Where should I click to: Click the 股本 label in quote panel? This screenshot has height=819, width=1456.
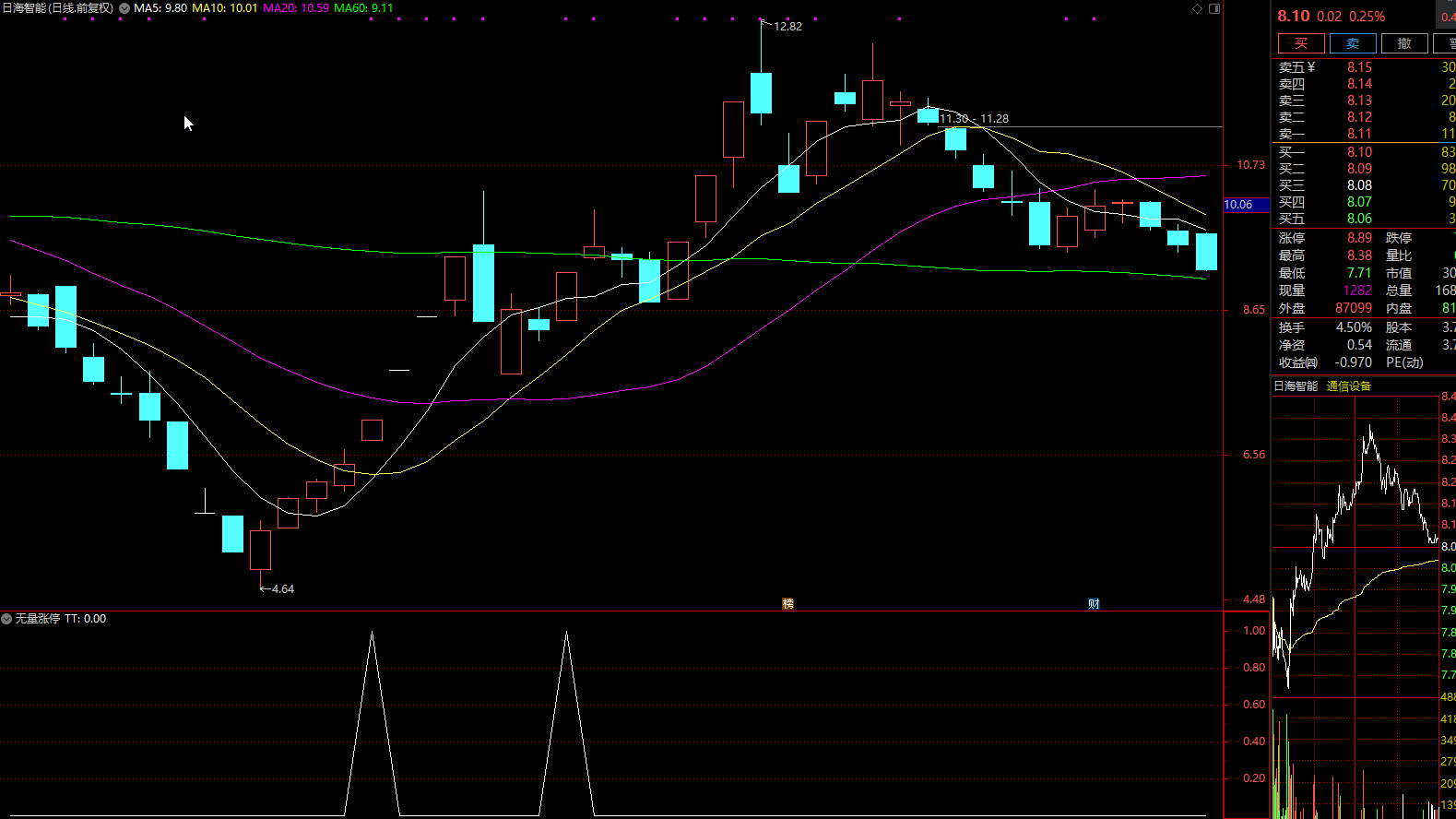[1399, 327]
